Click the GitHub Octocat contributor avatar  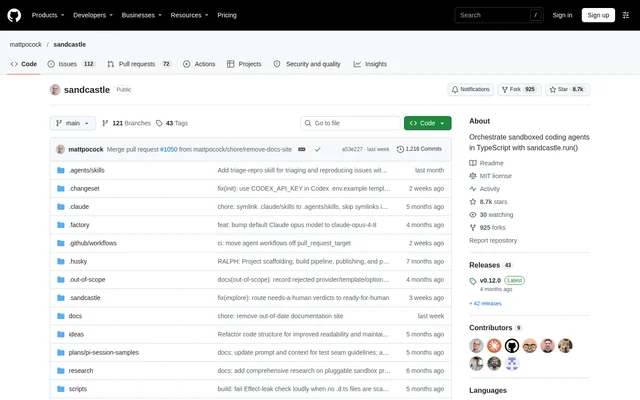coord(512,346)
